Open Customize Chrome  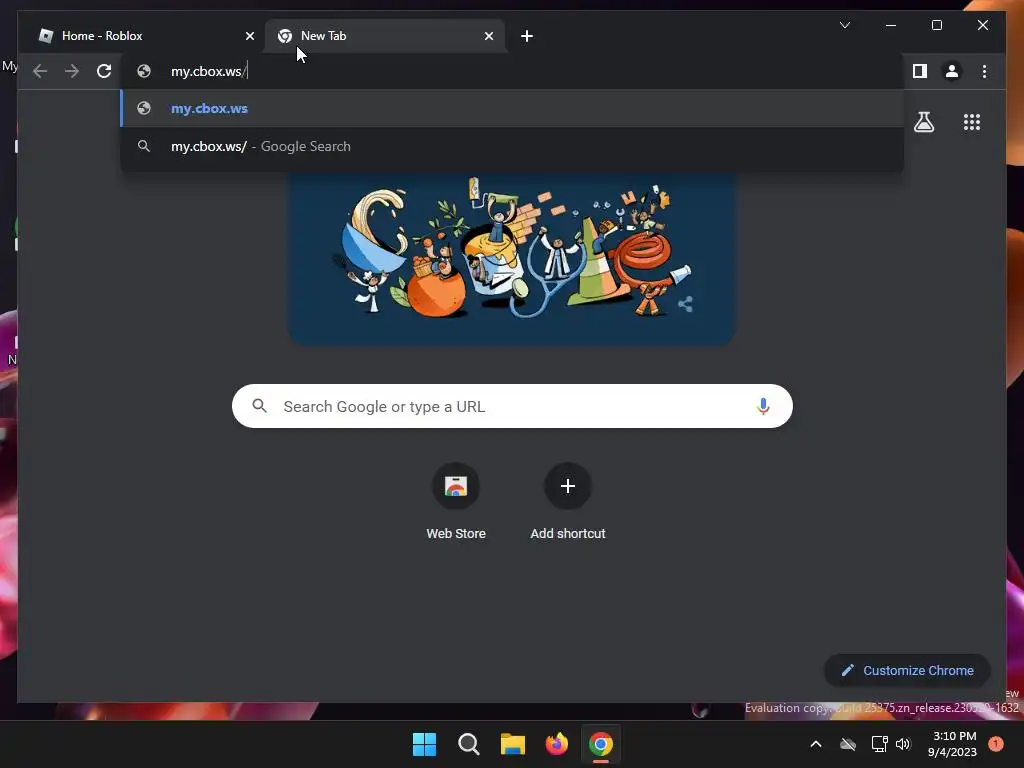[x=907, y=670]
